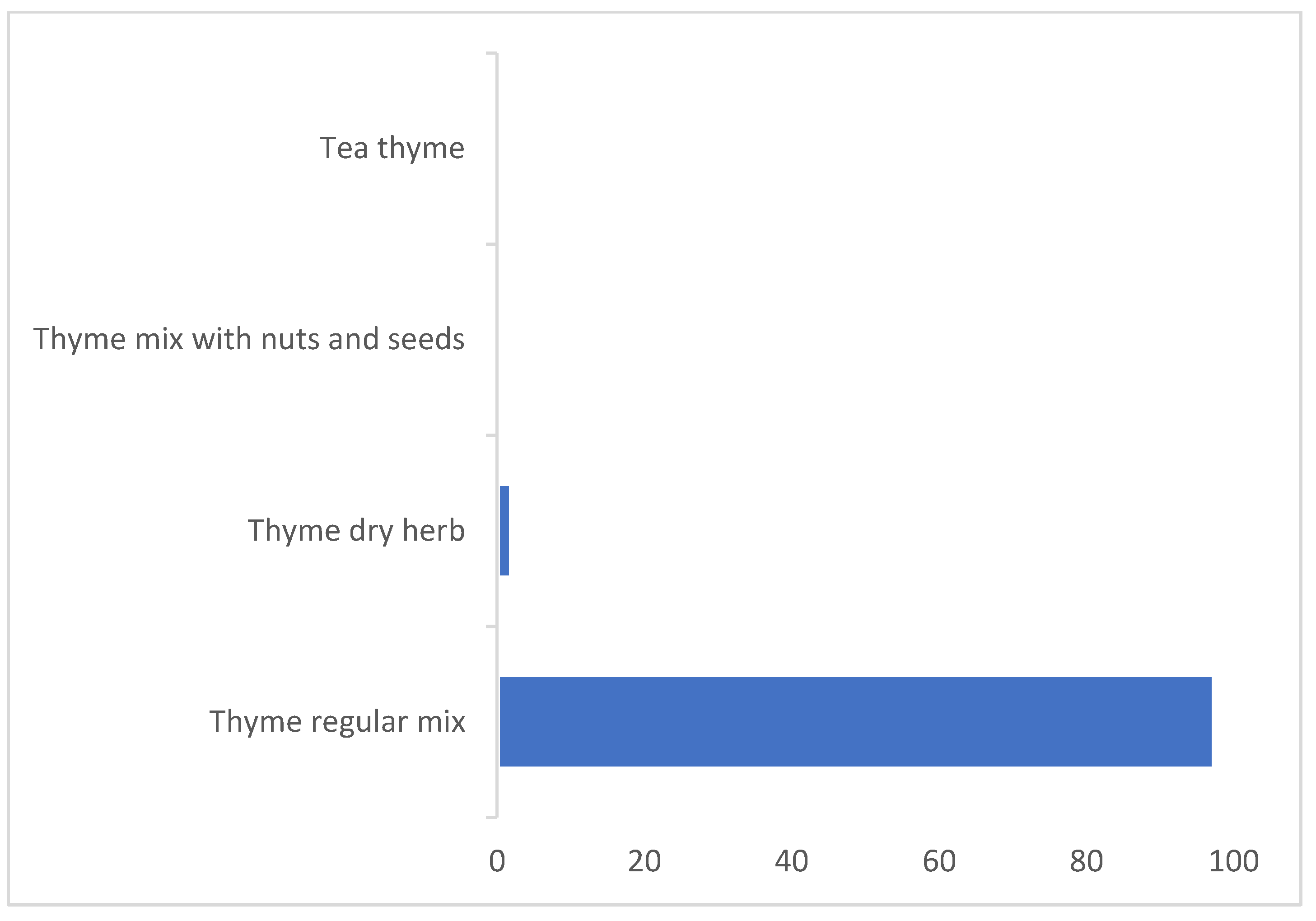This screenshot has width=1316, height=921.
Task: Click the Thyme regular mix bar
Action: (x=855, y=721)
